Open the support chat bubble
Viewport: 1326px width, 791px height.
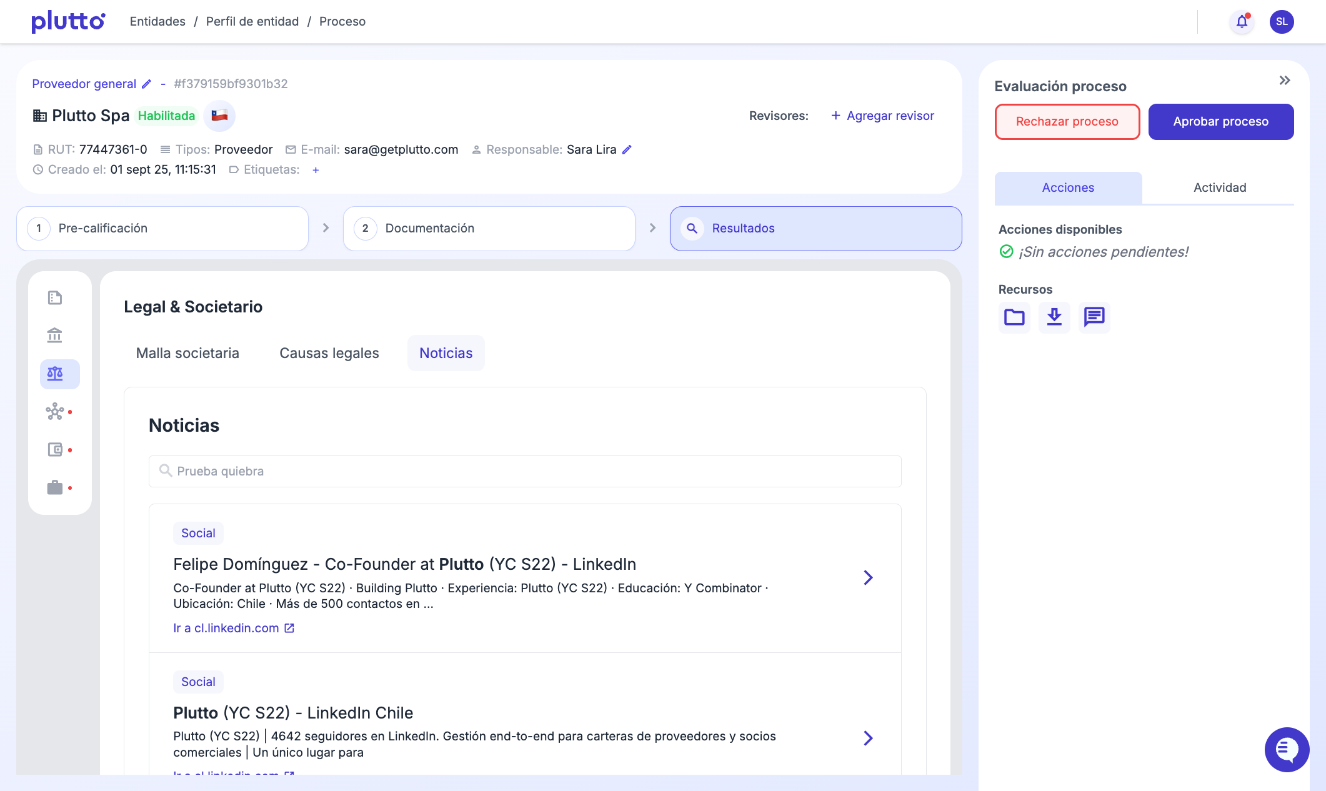[x=1287, y=749]
